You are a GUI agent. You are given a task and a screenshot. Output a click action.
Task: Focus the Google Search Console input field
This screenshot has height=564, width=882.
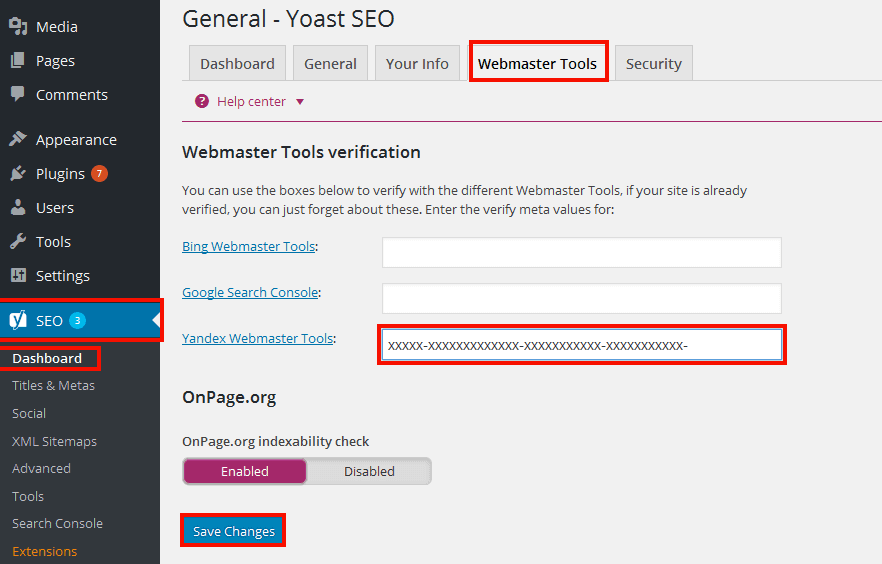(x=582, y=299)
